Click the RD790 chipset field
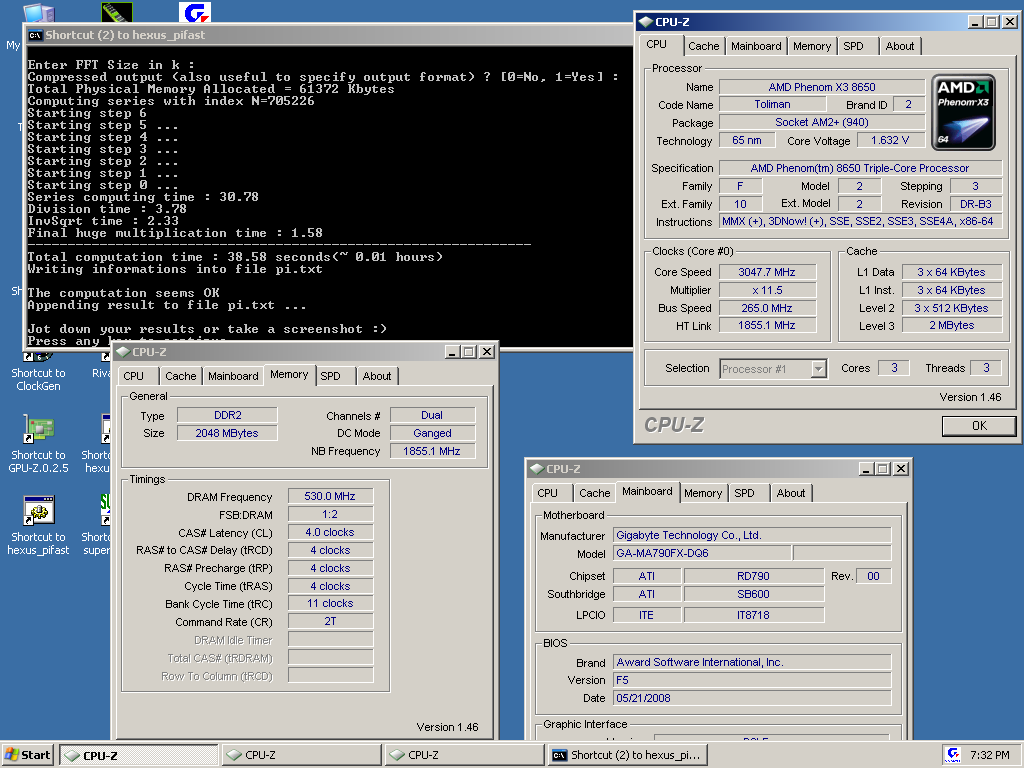The width and height of the screenshot is (1024, 768). pos(754,576)
